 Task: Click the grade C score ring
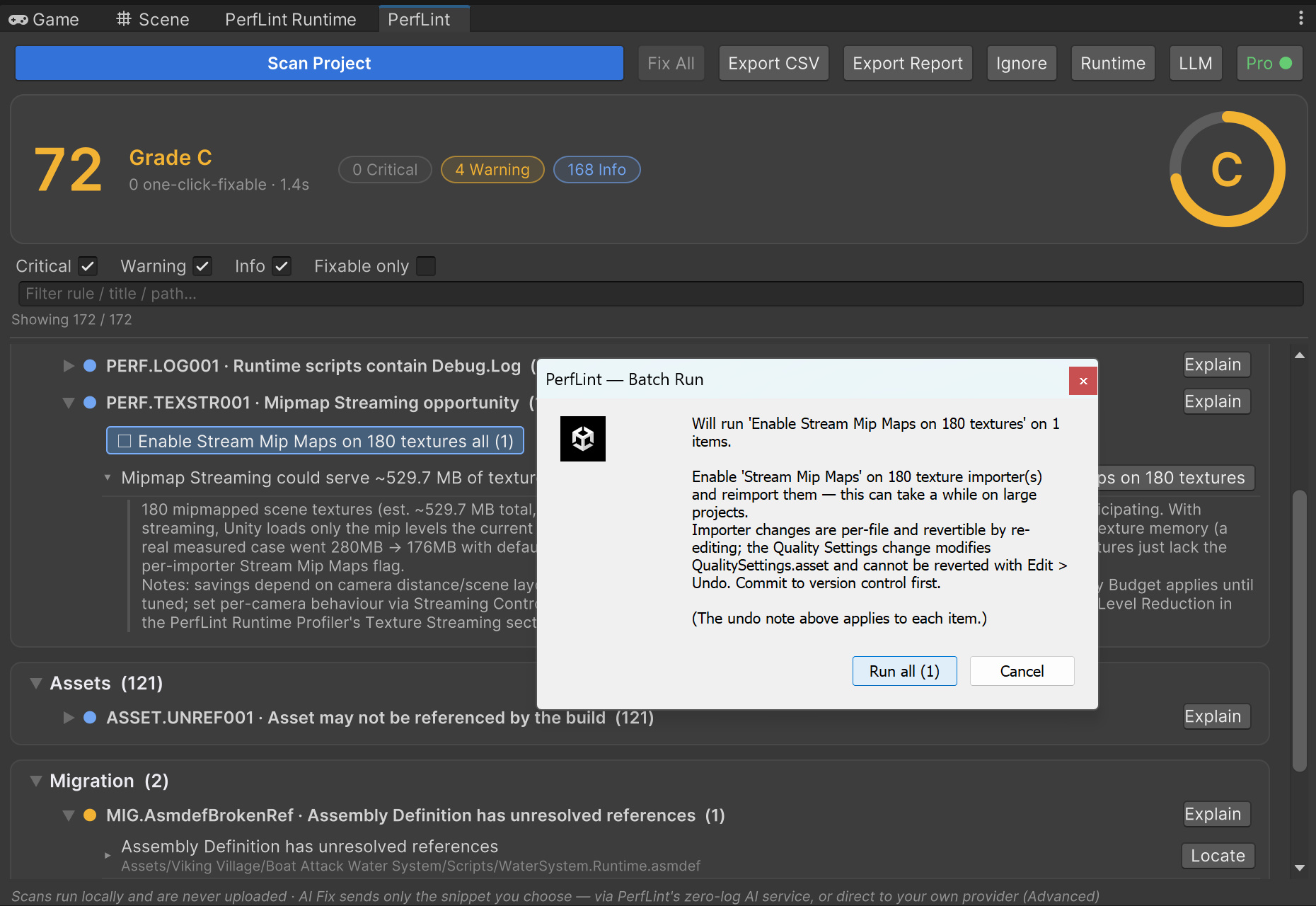[x=1227, y=169]
